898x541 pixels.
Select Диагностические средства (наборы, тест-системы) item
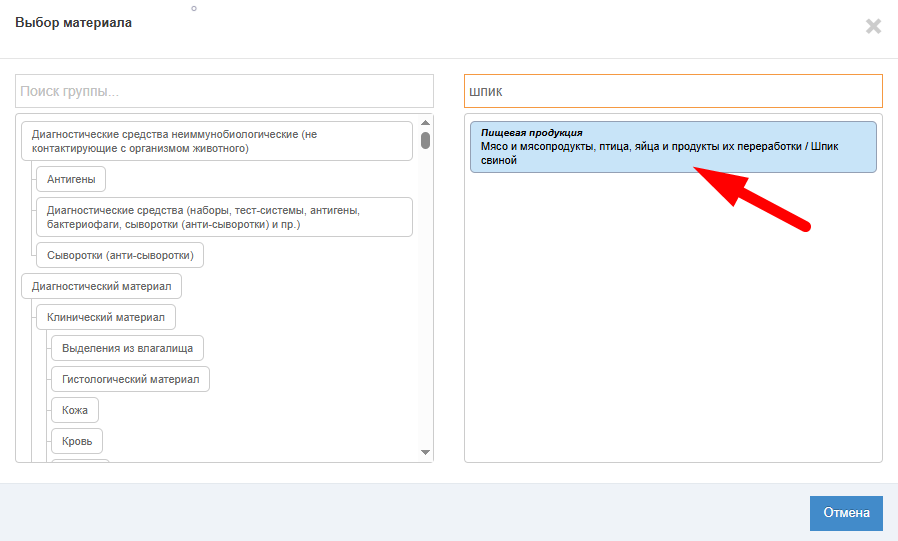224,217
